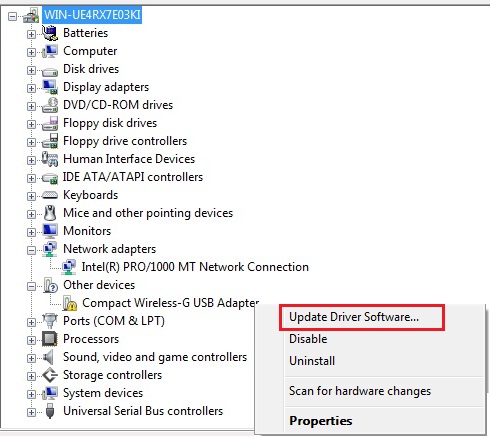Click the Ports (COM & LPT) icon
This screenshot has height=438, width=490.
50,321
